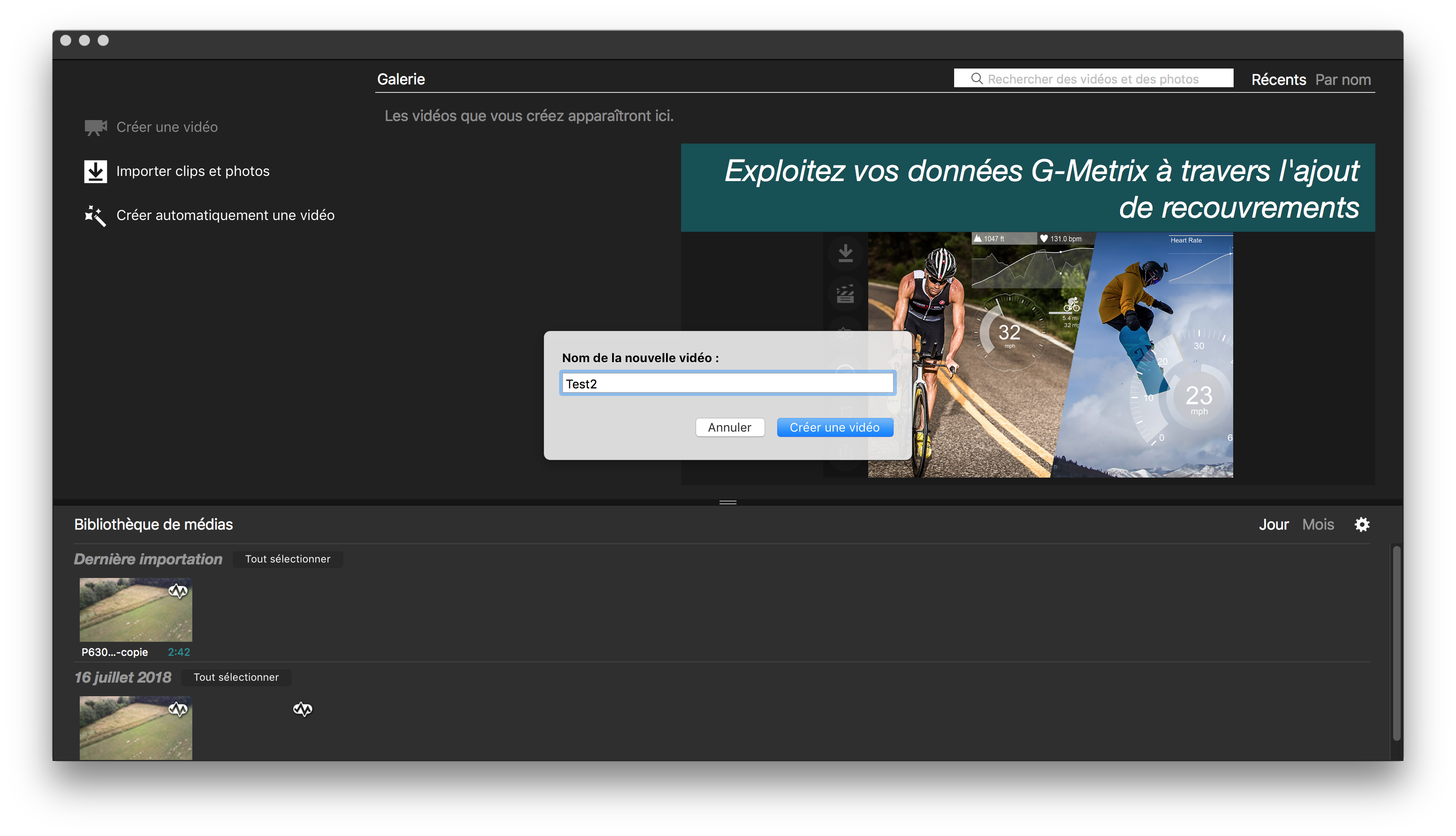Image resolution: width=1456 pixels, height=836 pixels.
Task: Click Annuler in the dialog
Action: click(729, 427)
